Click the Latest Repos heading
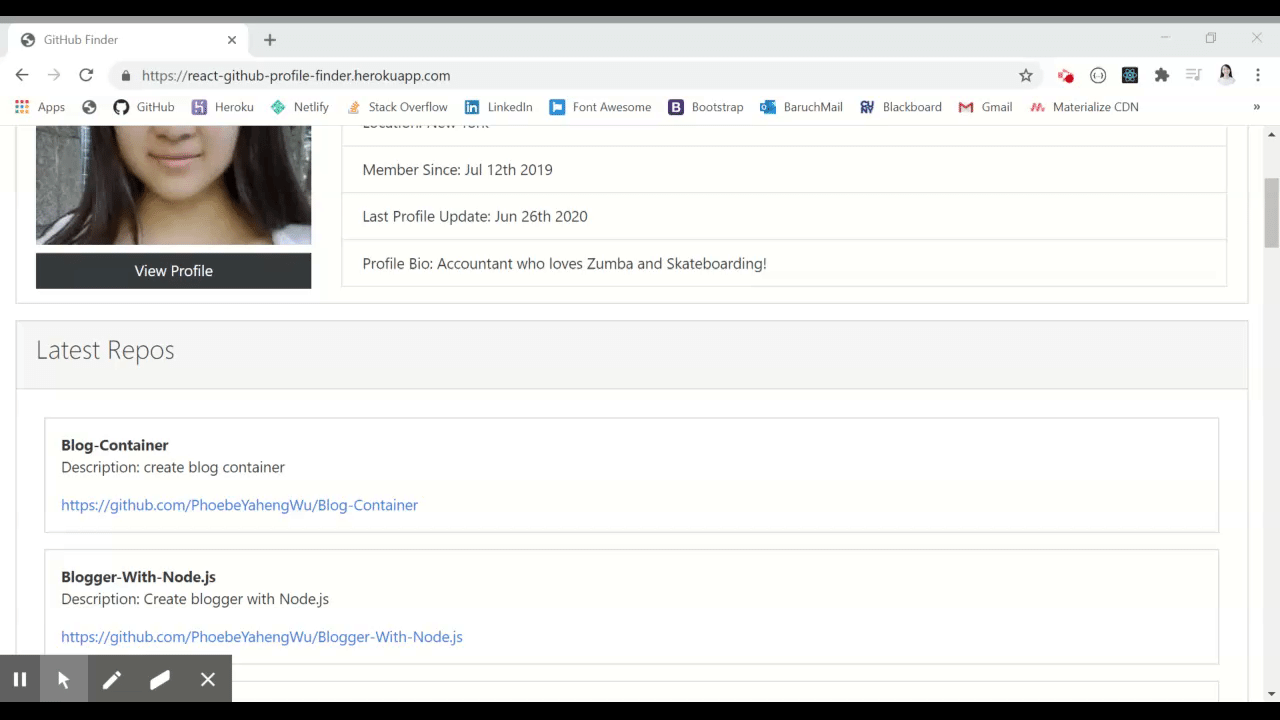1280x720 pixels. tap(105, 350)
